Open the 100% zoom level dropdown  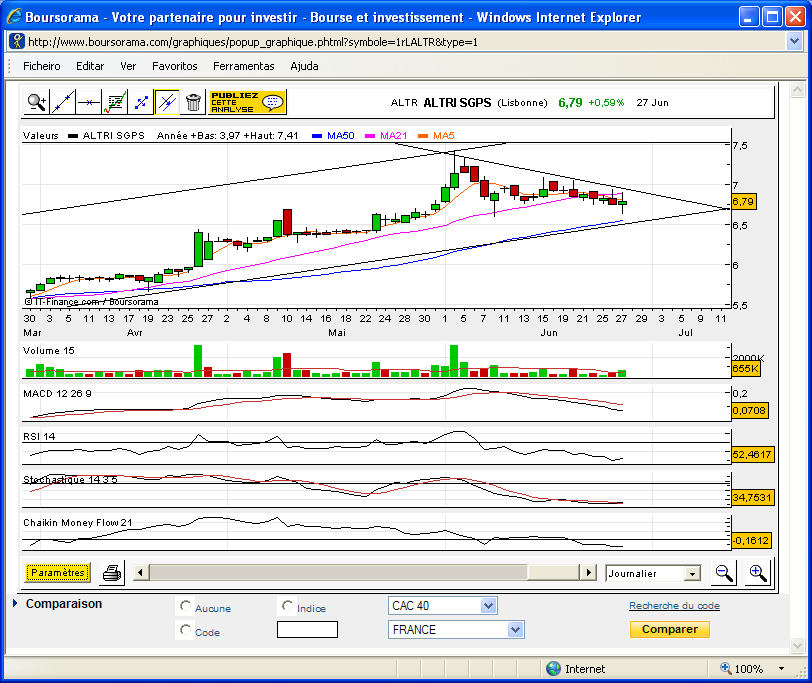tap(781, 669)
